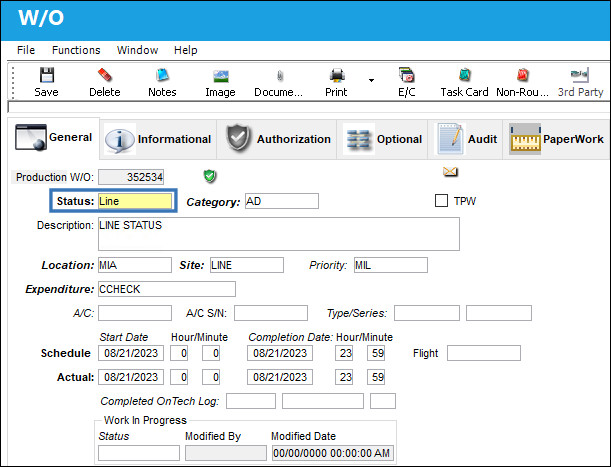Open the File menu
This screenshot has height=467, width=611.
point(26,50)
